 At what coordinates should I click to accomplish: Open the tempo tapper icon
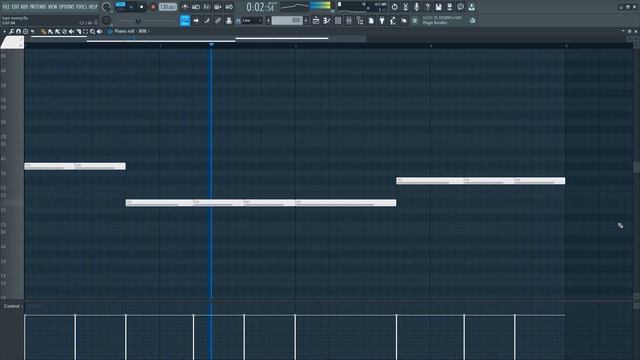click(x=393, y=20)
